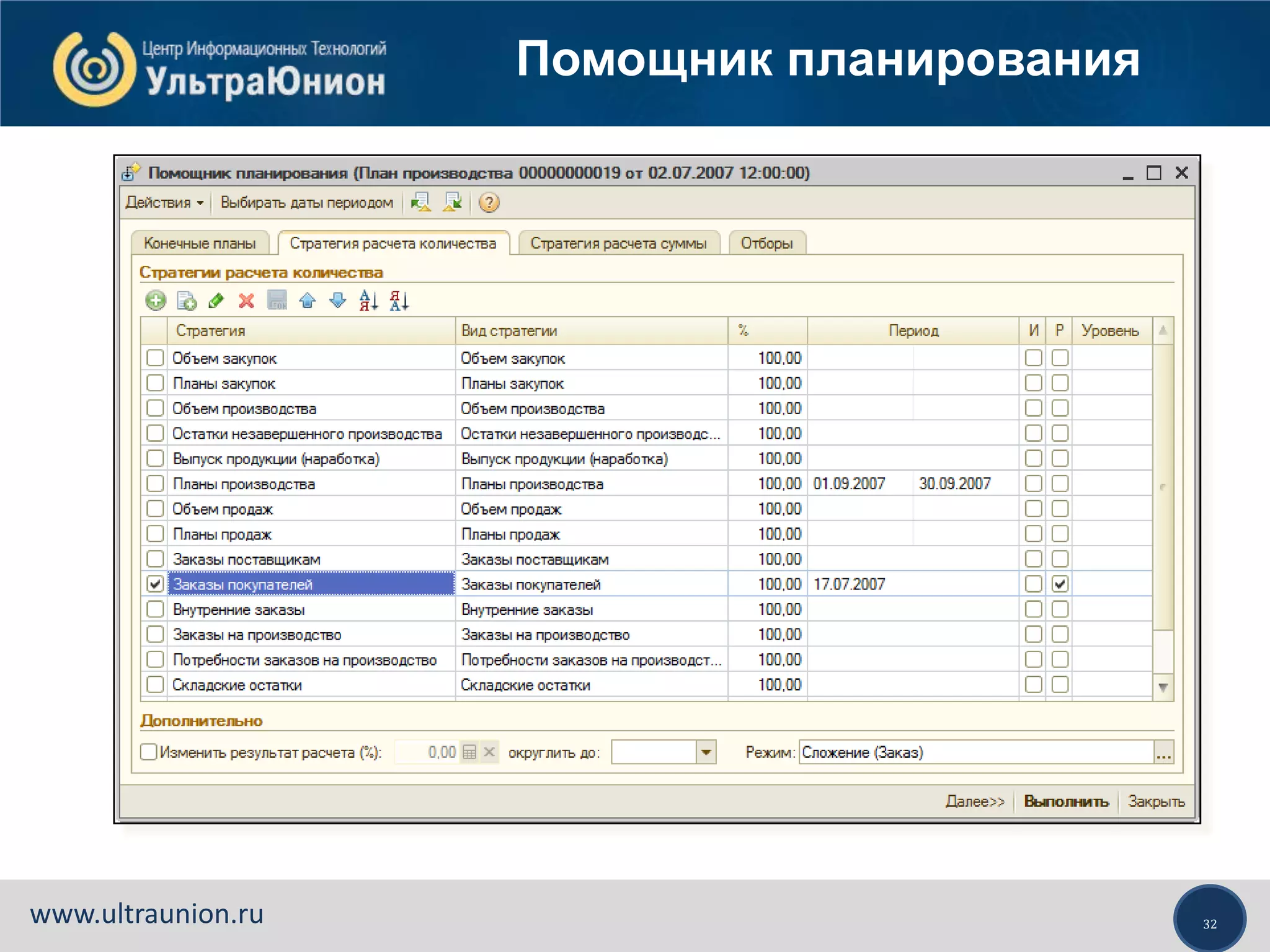Open the Стратегия расчета суммы tab
1270x952 pixels.
[618, 243]
